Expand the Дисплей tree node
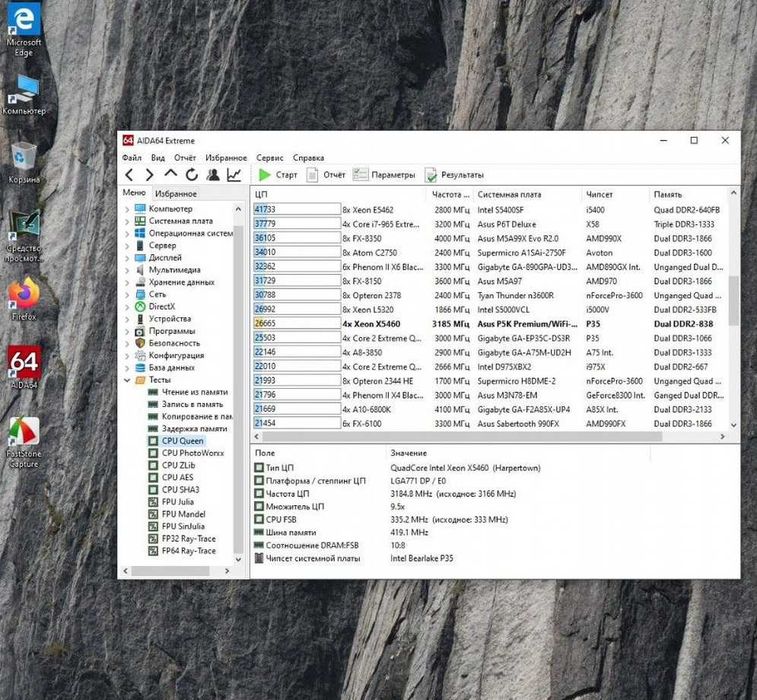757x700 pixels. pyautogui.click(x=127, y=258)
